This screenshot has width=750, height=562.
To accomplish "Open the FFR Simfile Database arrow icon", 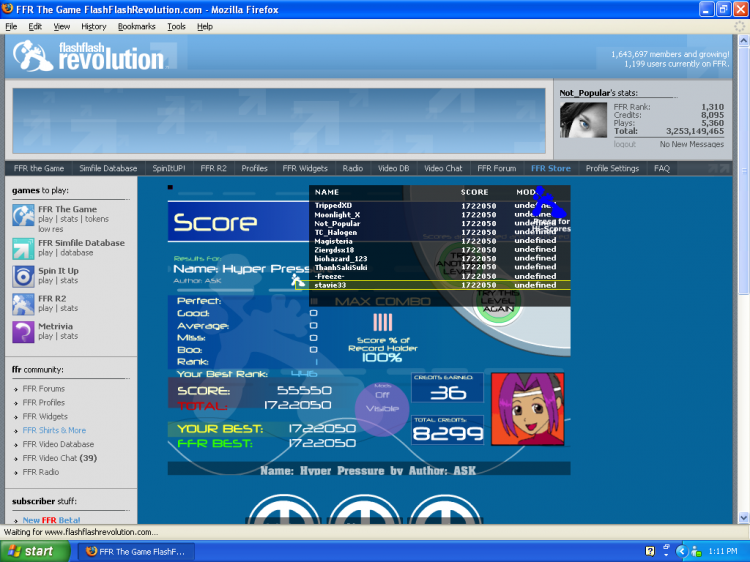I will 23,247.
